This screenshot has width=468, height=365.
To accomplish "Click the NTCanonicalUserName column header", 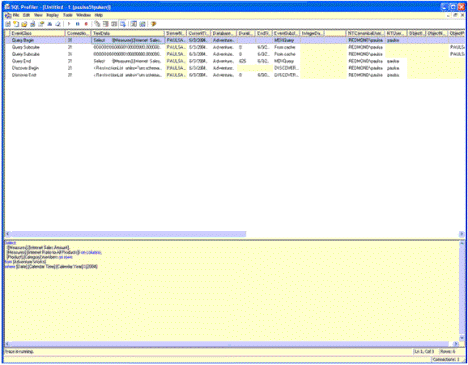I will (x=366, y=33).
